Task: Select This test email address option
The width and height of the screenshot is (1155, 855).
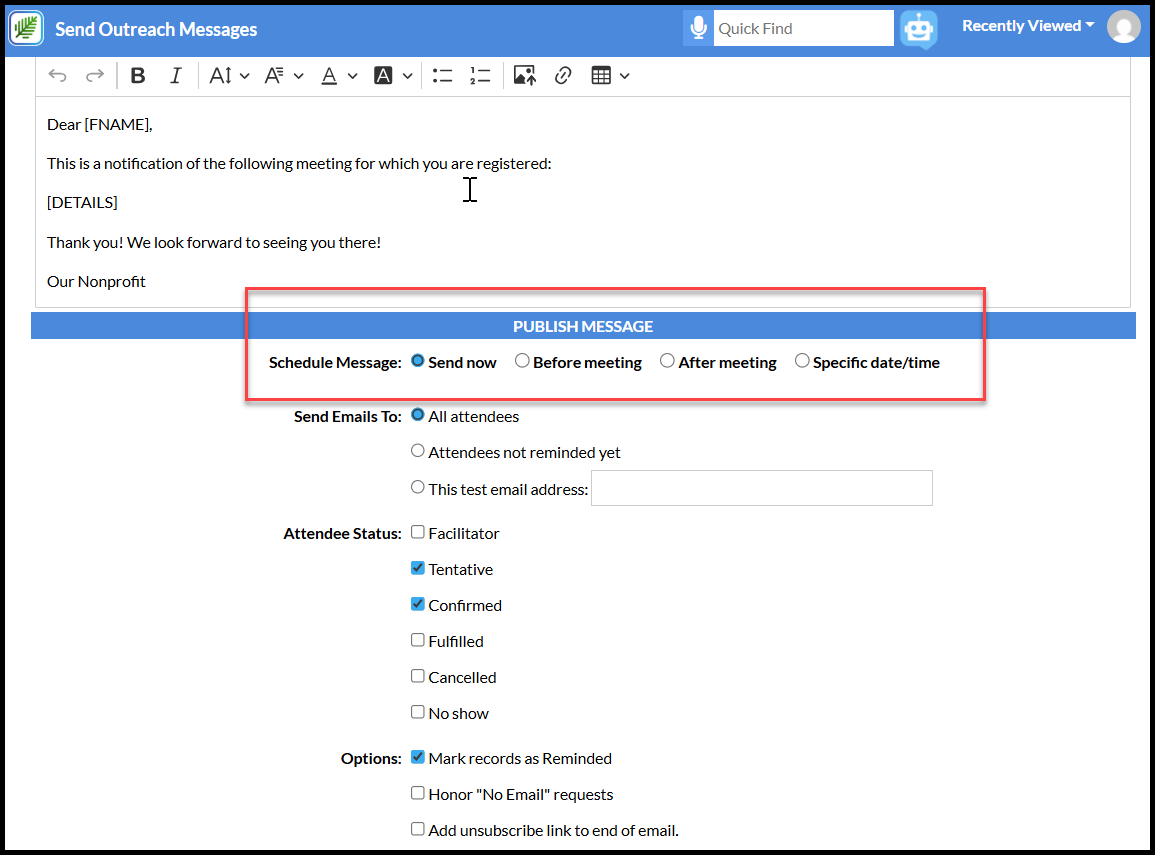Action: (x=418, y=488)
